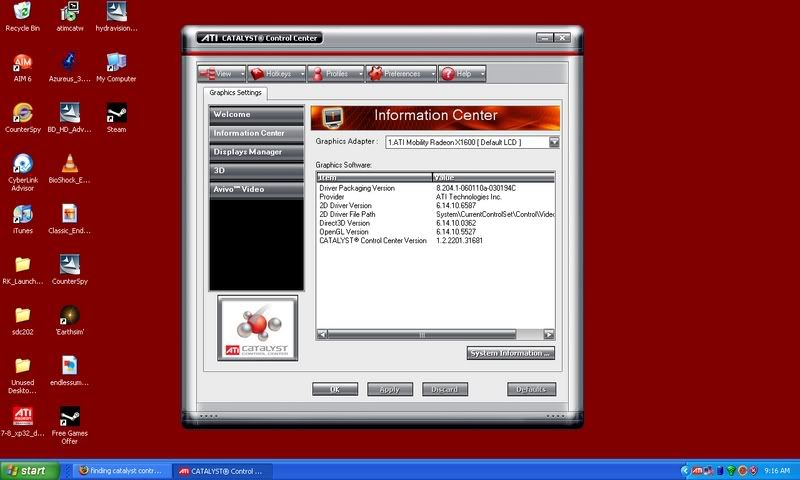Click the 9:16 AM system clock
This screenshot has width=800, height=480.
pyautogui.click(x=777, y=471)
